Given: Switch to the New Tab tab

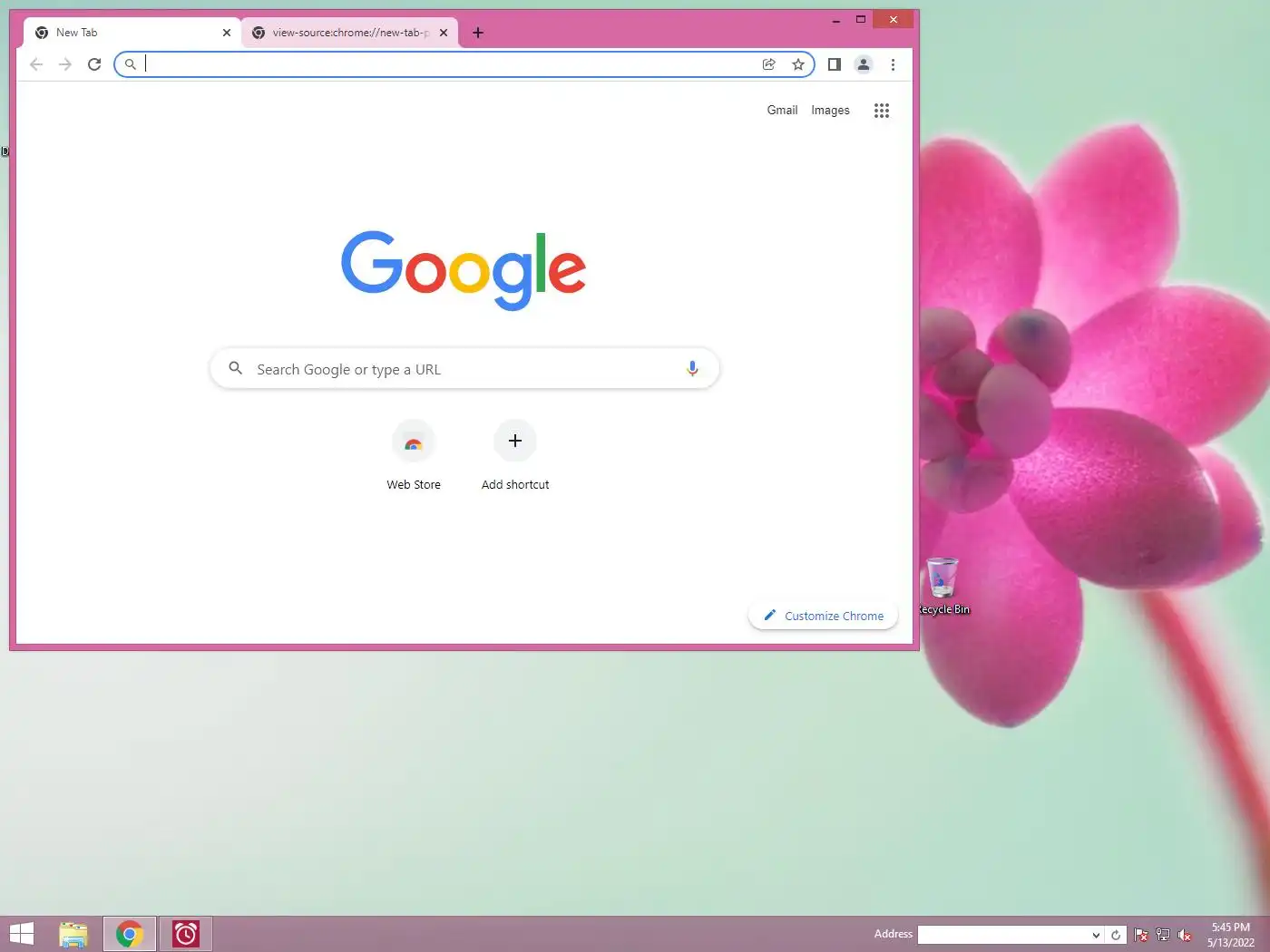Looking at the screenshot, I should pyautogui.click(x=132, y=33).
